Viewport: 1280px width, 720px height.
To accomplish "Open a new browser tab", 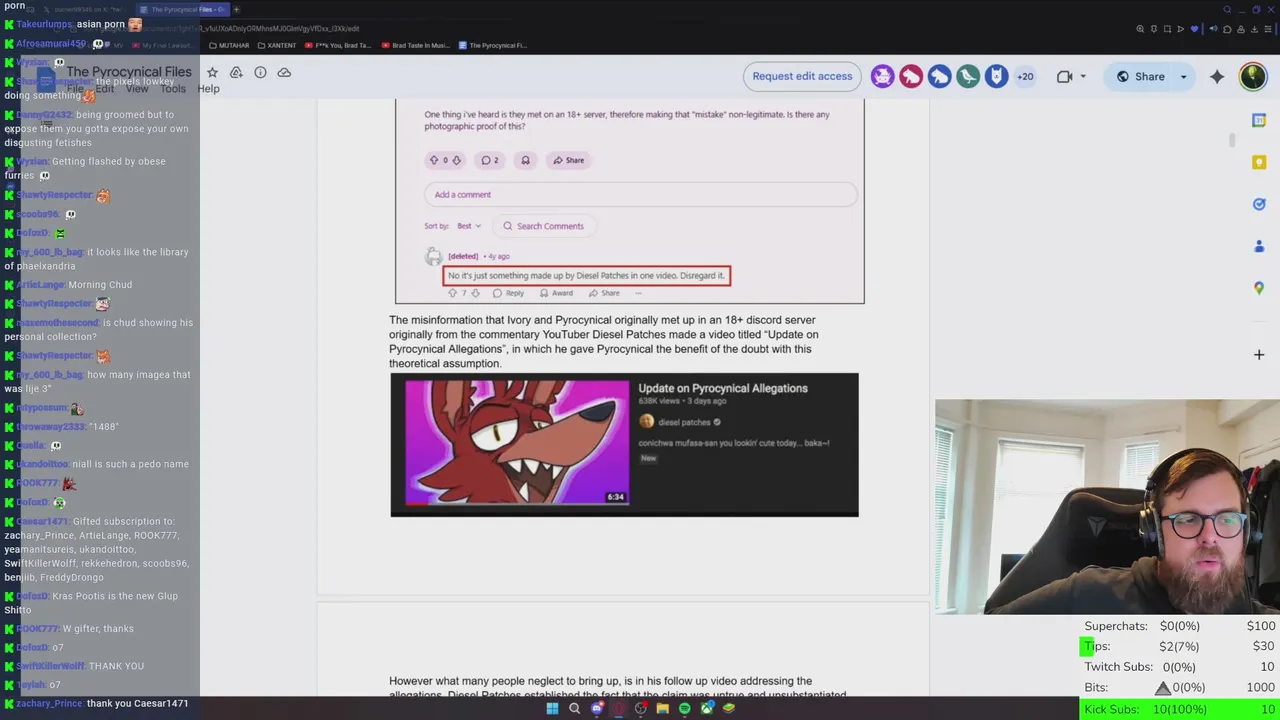I will (236, 9).
